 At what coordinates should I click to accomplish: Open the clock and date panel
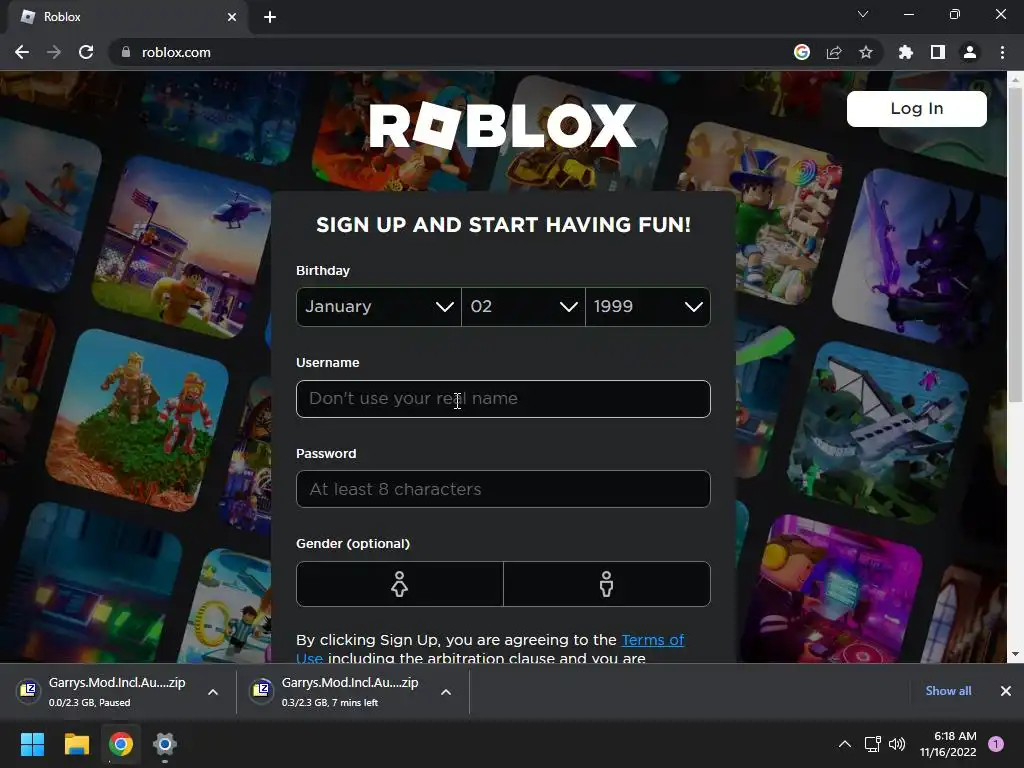tap(948, 744)
